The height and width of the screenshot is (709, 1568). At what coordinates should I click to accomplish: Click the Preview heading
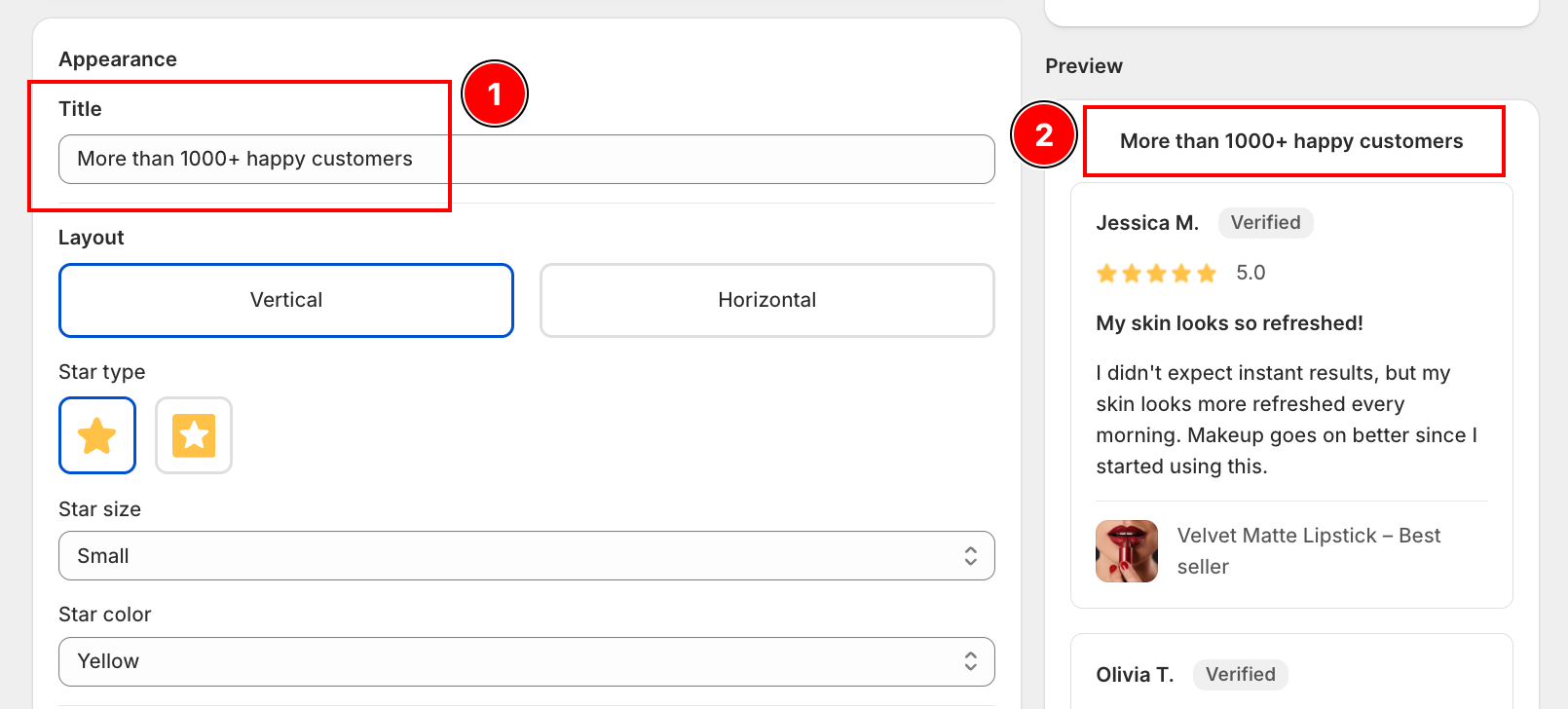coord(1084,66)
